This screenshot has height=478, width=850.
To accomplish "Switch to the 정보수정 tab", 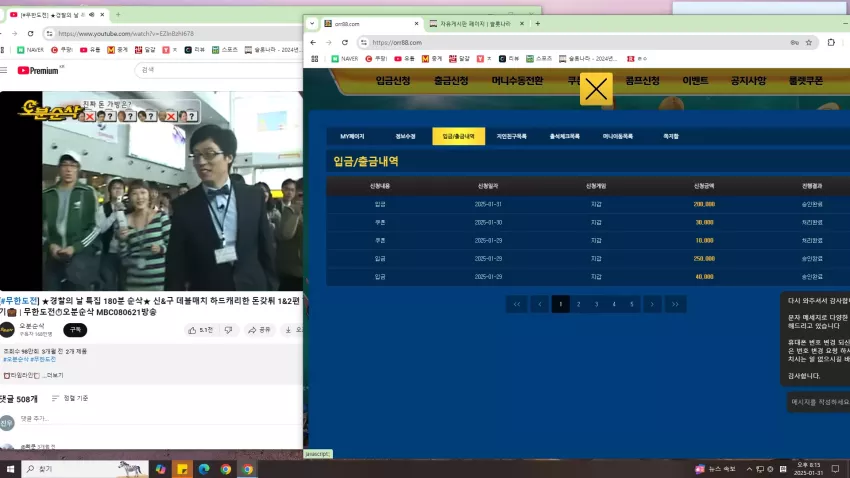I will point(405,137).
